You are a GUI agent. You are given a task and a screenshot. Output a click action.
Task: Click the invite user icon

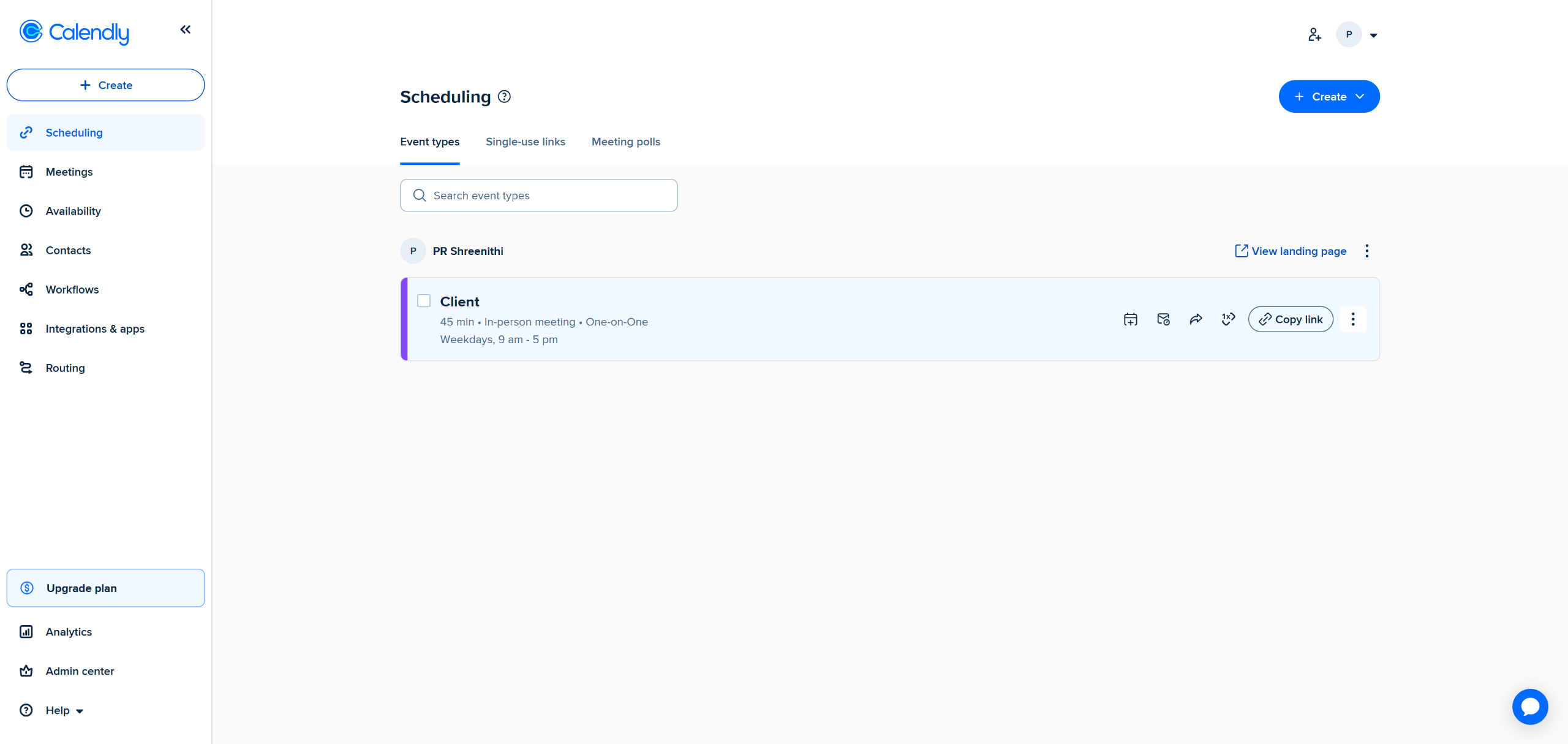click(x=1314, y=35)
